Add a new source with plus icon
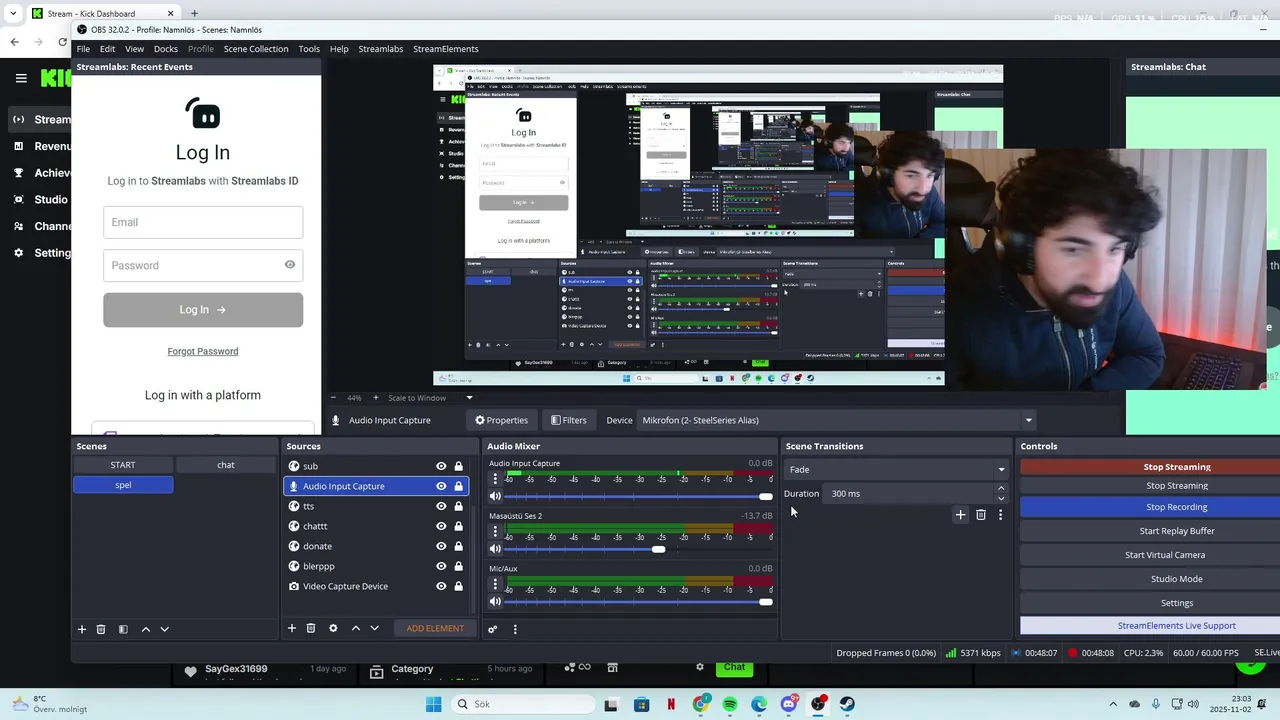This screenshot has width=1280, height=720. [x=292, y=628]
